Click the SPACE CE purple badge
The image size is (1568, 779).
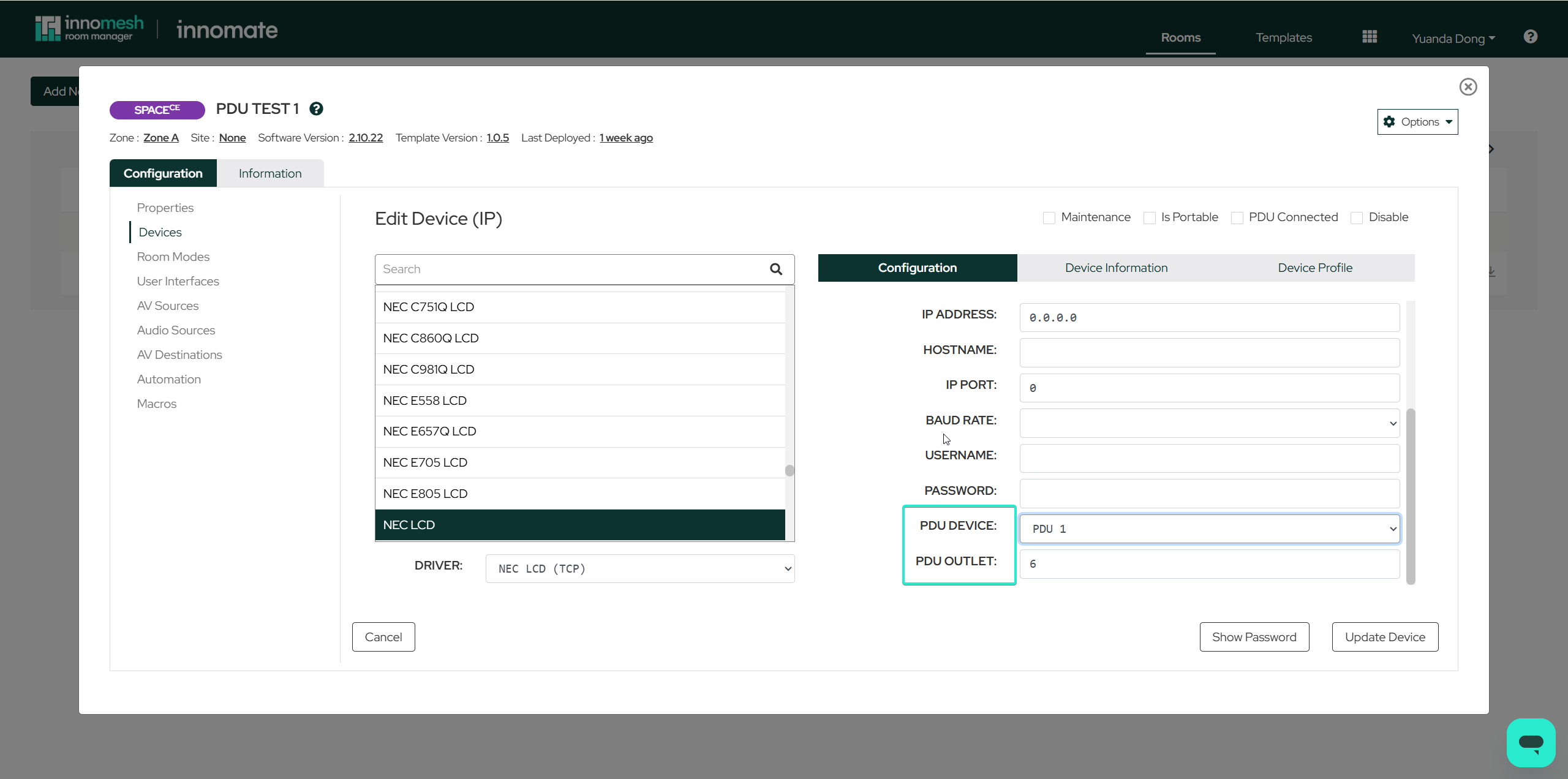pyautogui.click(x=157, y=110)
